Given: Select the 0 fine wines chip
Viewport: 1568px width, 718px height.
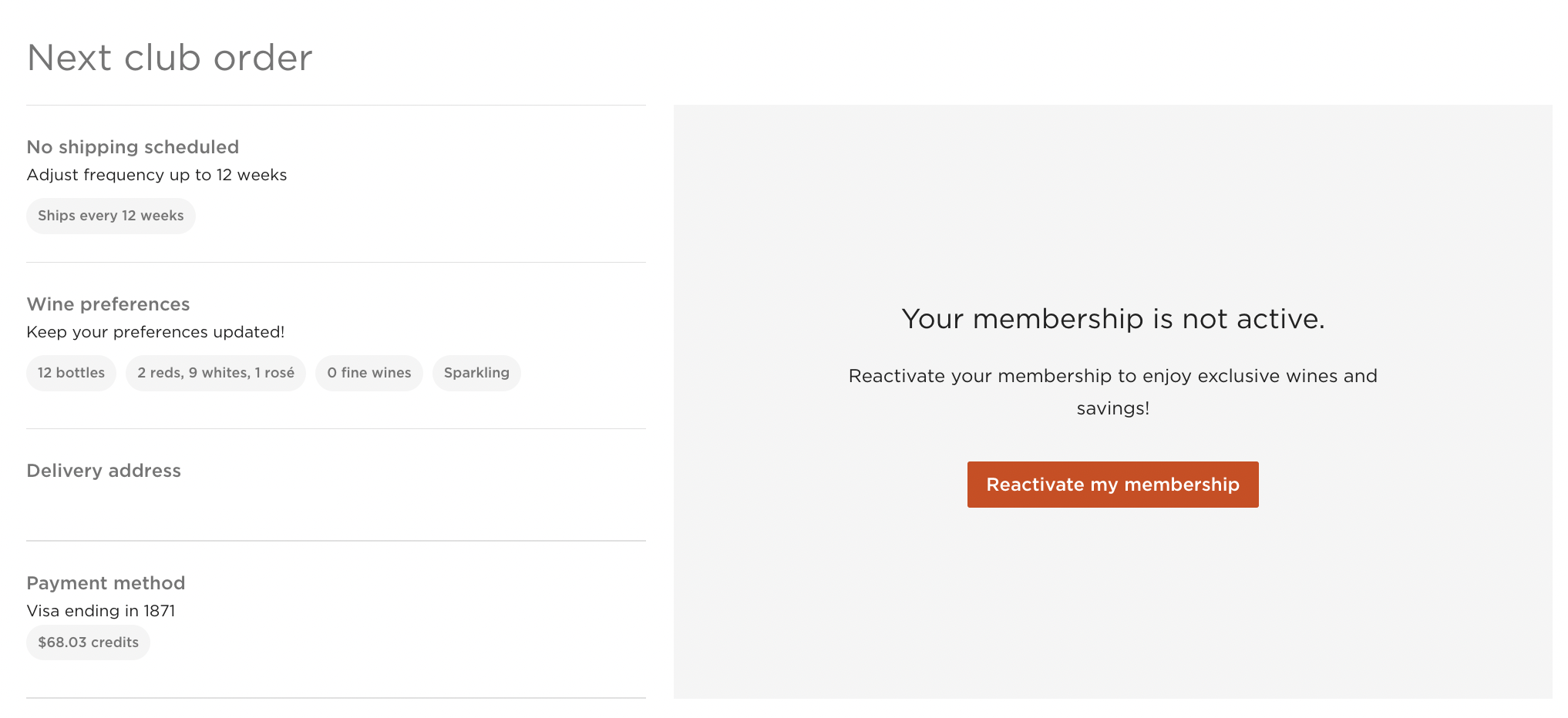Looking at the screenshot, I should 369,373.
